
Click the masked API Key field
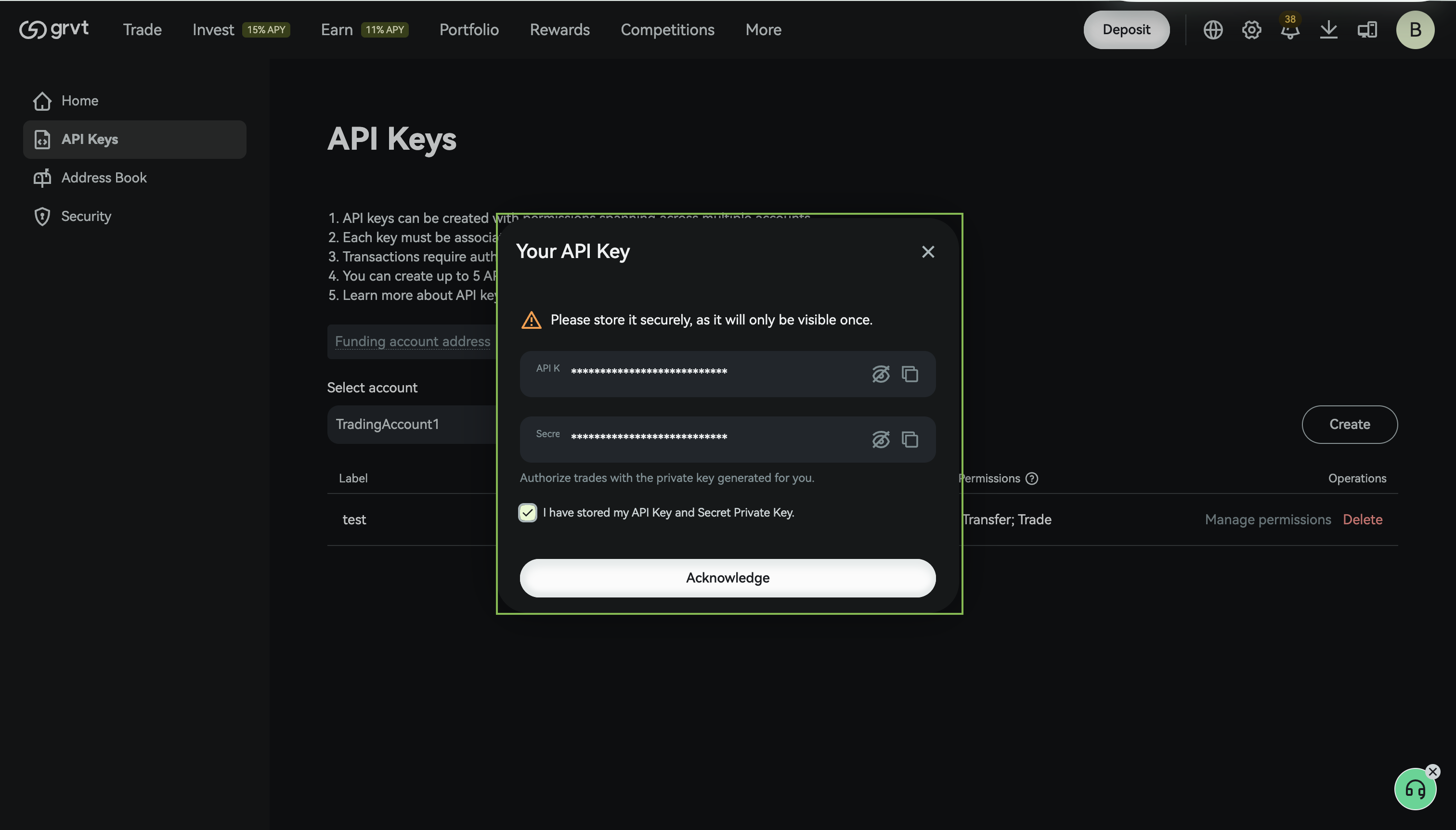coord(728,374)
